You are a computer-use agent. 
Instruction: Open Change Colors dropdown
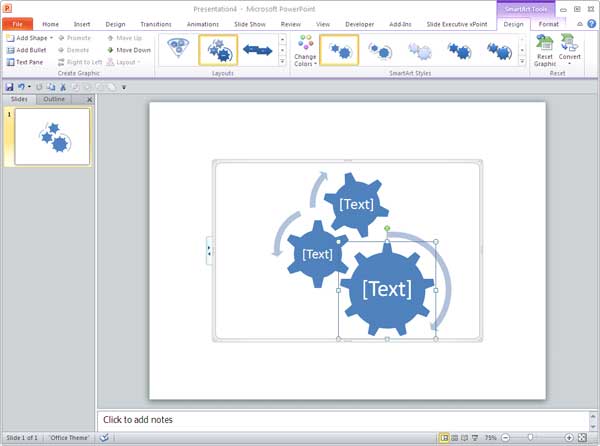(x=305, y=50)
